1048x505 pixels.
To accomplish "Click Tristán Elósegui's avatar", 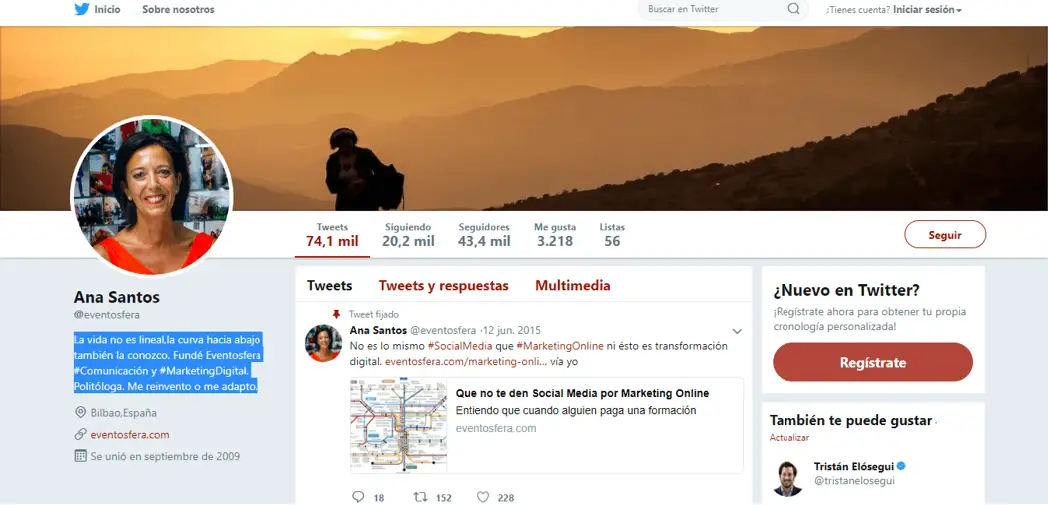I will (x=788, y=478).
